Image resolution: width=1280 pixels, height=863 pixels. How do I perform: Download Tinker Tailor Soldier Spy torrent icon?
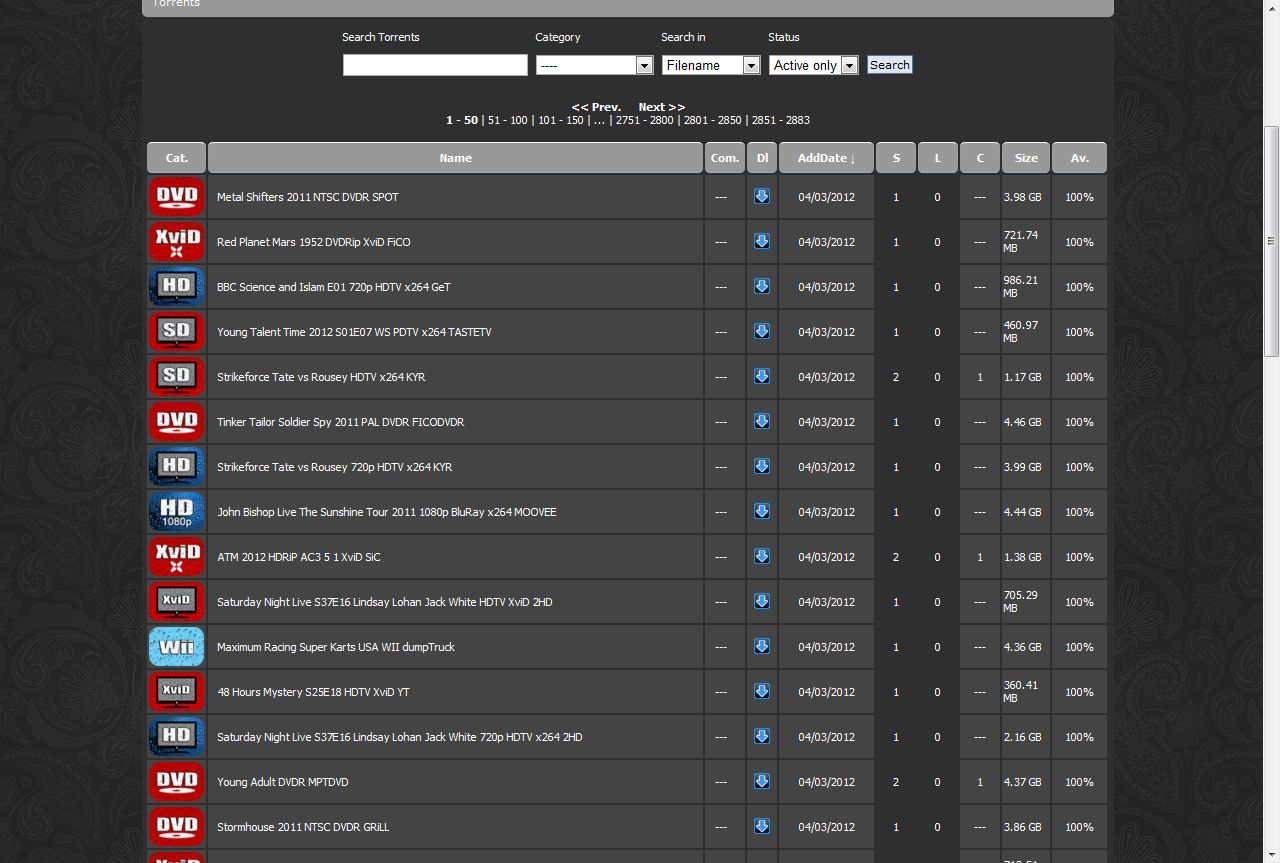[x=762, y=421]
